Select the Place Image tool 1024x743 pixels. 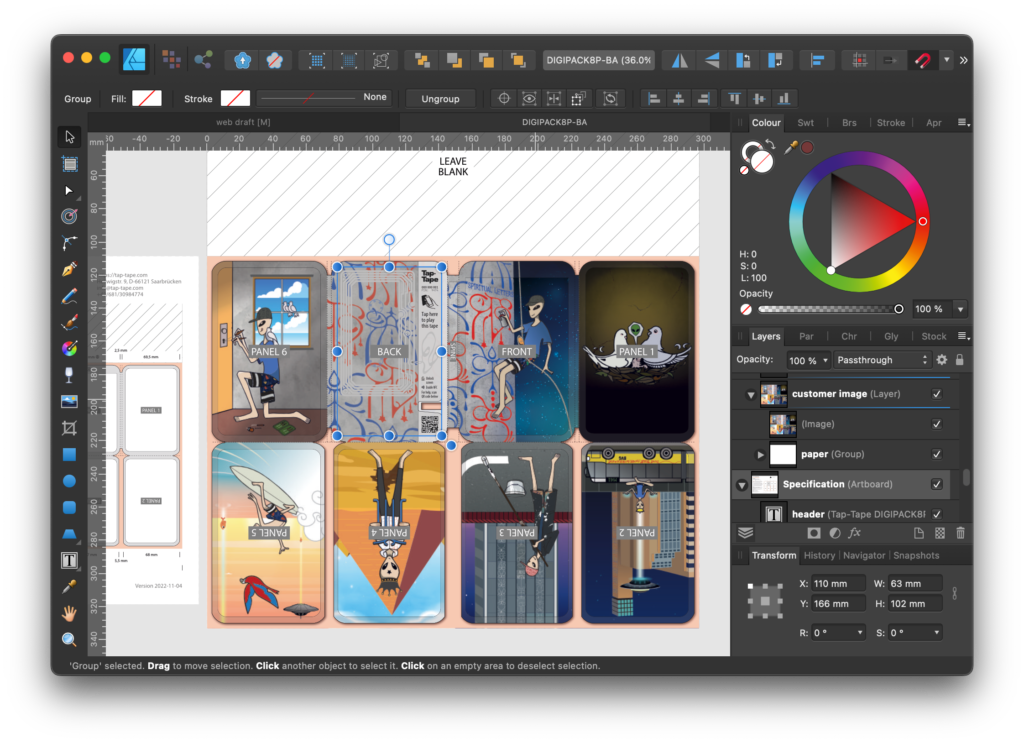click(69, 402)
